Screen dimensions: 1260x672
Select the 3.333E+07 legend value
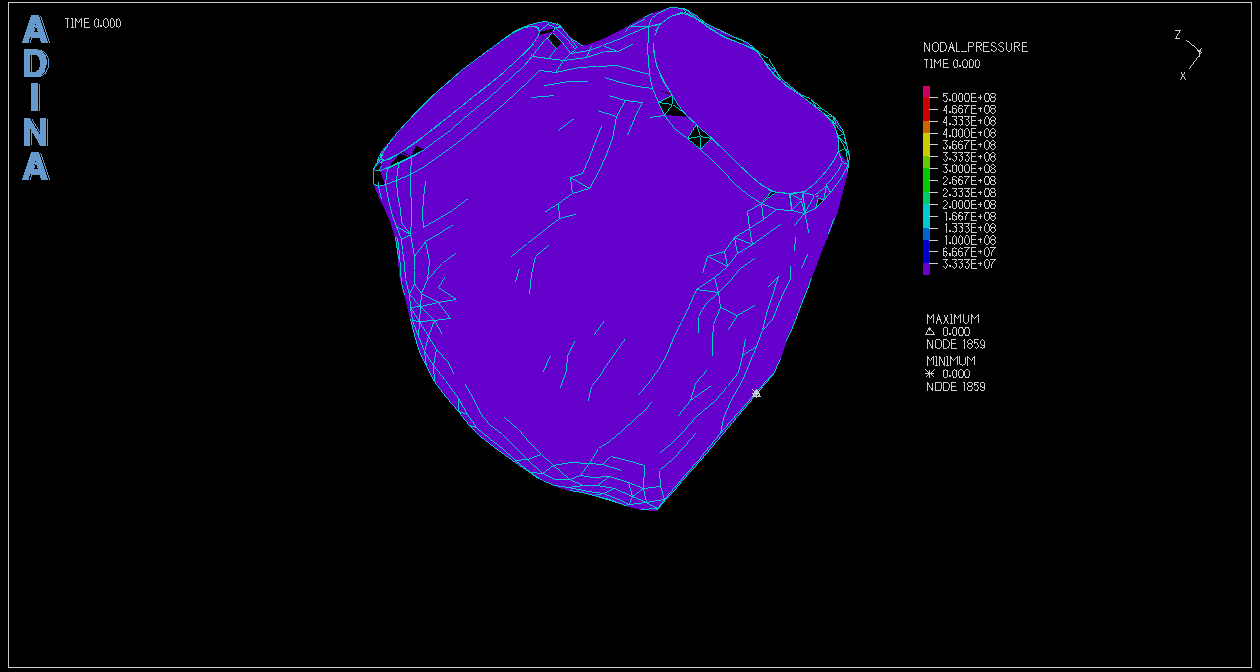969,264
